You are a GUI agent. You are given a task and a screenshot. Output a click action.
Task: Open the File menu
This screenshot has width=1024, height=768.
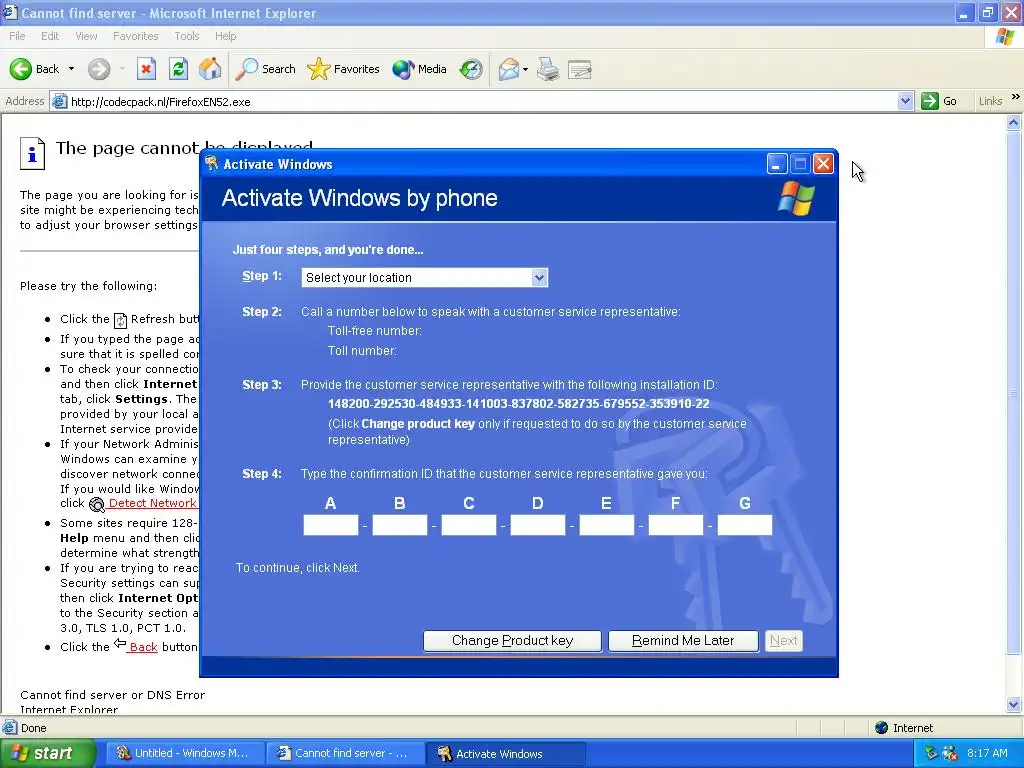click(18, 36)
